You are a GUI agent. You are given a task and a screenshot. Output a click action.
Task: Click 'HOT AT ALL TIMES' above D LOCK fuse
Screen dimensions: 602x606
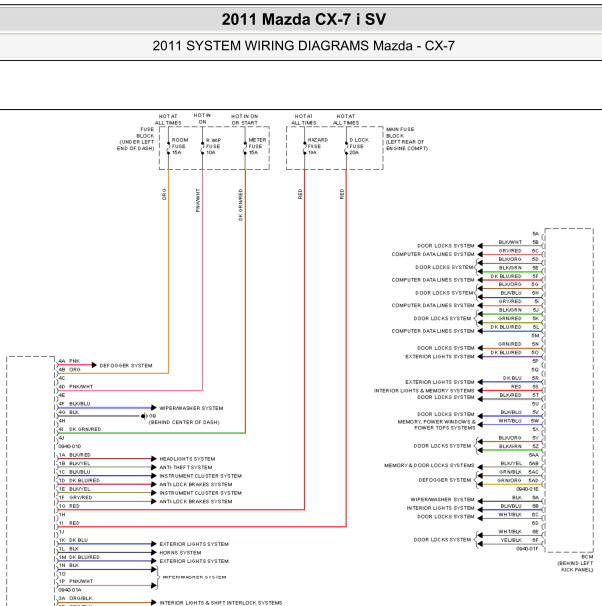tap(346, 119)
